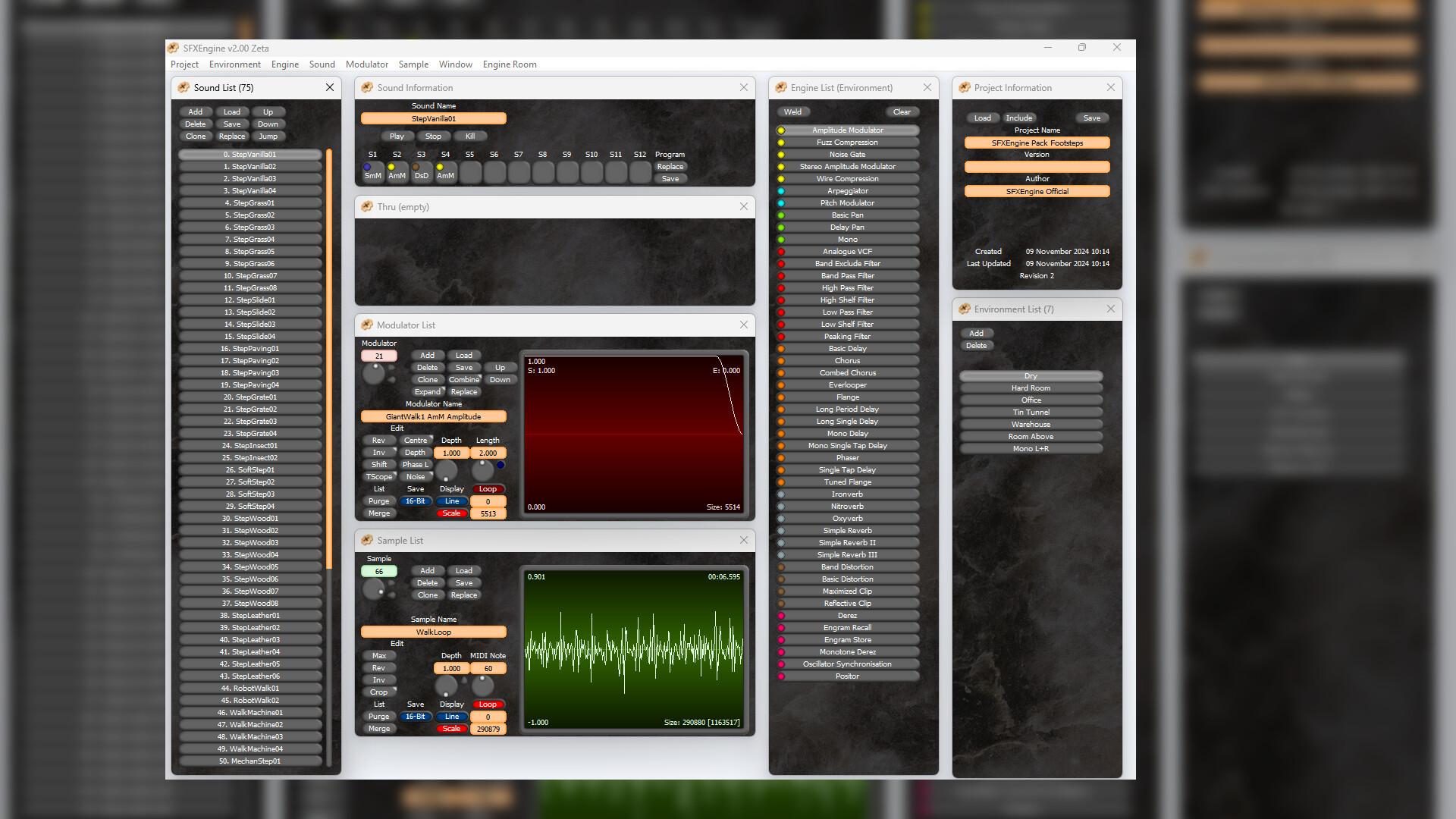This screenshot has height=819, width=1456.
Task: Clear the Engine List selection
Action: click(x=902, y=111)
